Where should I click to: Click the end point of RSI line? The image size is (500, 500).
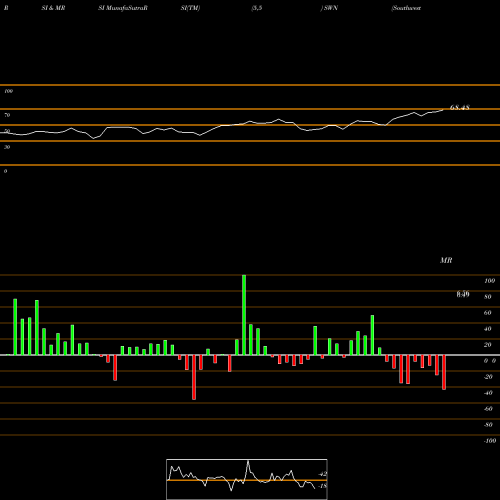point(443,110)
